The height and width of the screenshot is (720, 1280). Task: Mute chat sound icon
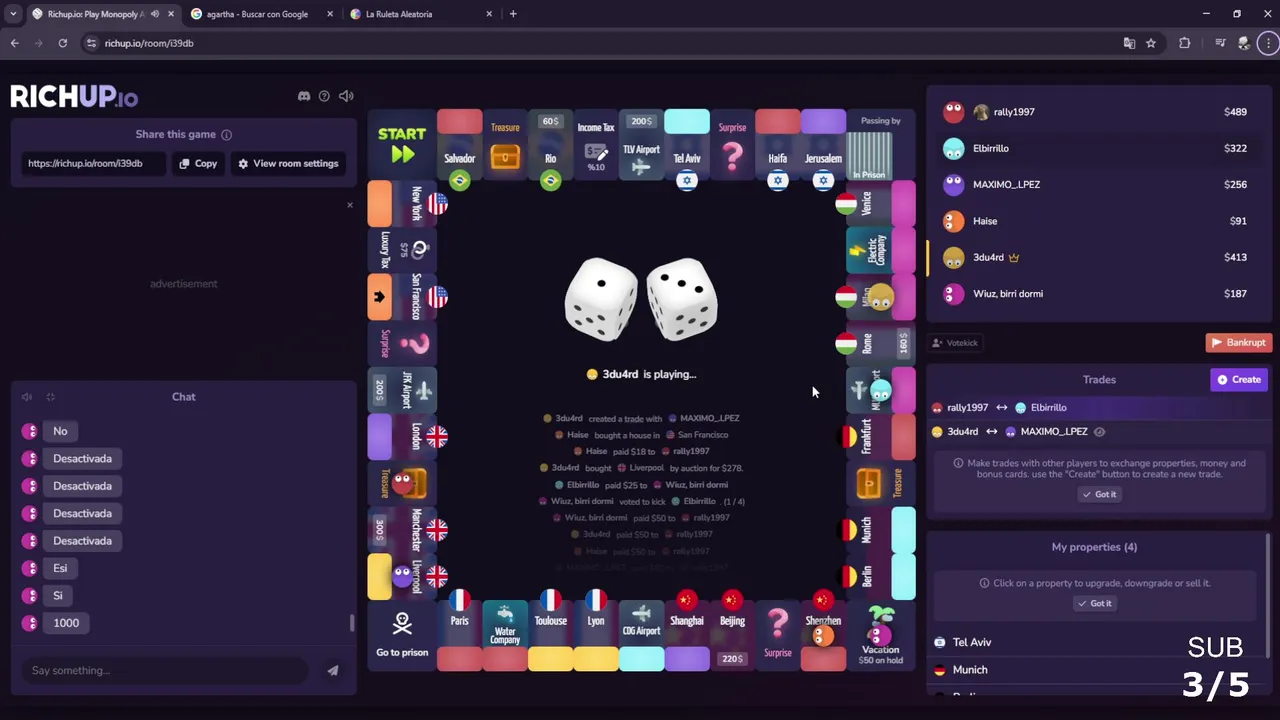click(x=27, y=397)
